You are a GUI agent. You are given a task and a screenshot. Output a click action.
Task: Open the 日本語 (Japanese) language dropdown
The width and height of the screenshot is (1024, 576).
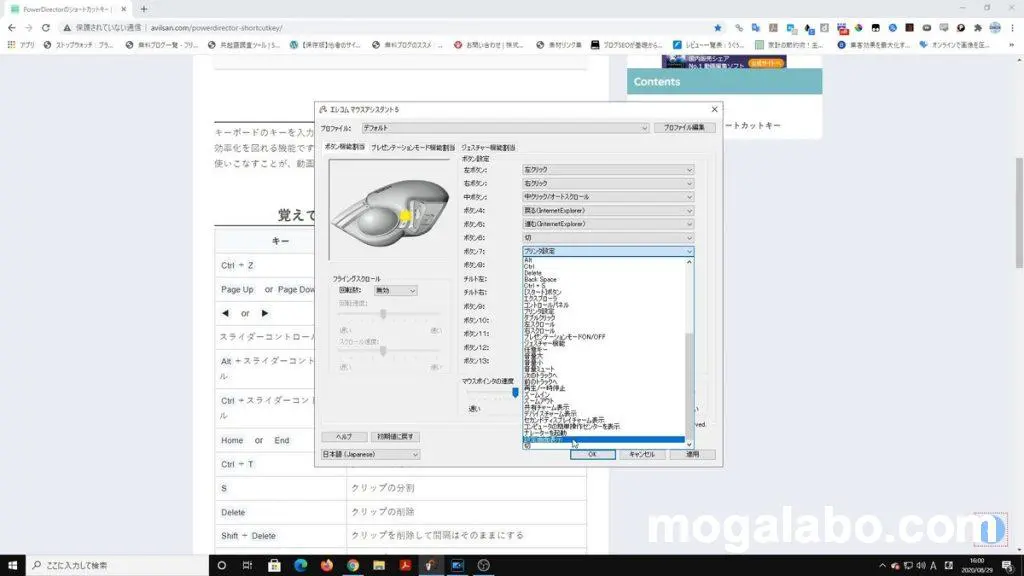click(370, 454)
